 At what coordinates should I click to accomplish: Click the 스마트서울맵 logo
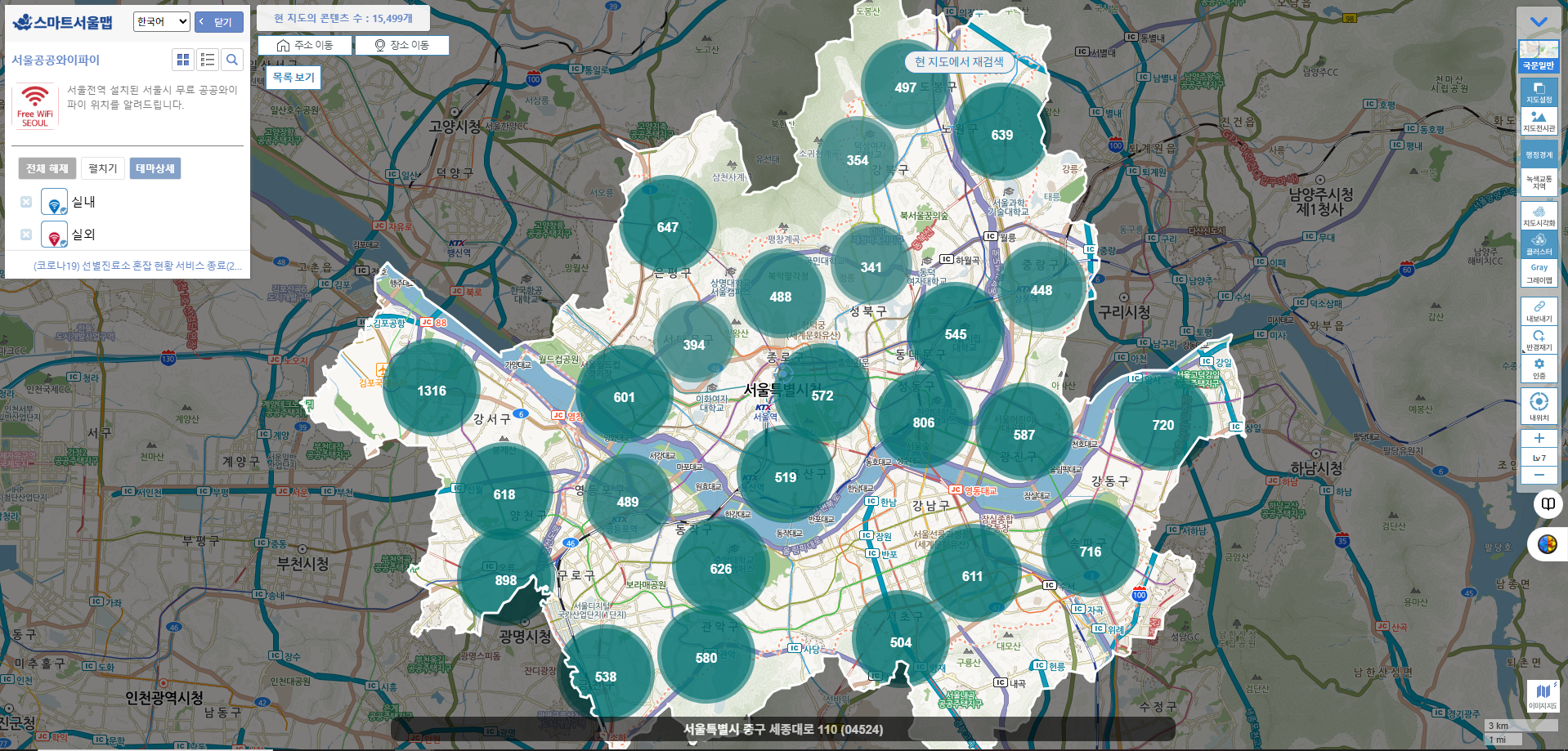click(63, 22)
